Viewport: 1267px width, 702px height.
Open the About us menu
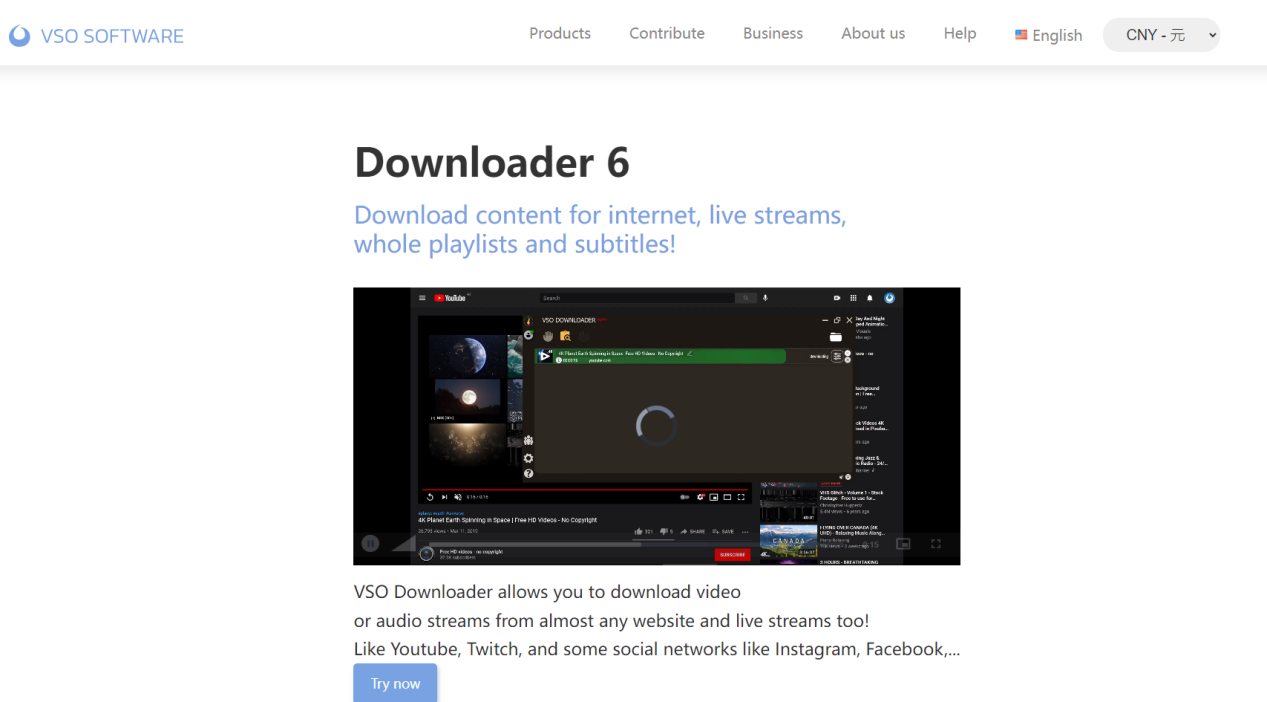click(873, 33)
